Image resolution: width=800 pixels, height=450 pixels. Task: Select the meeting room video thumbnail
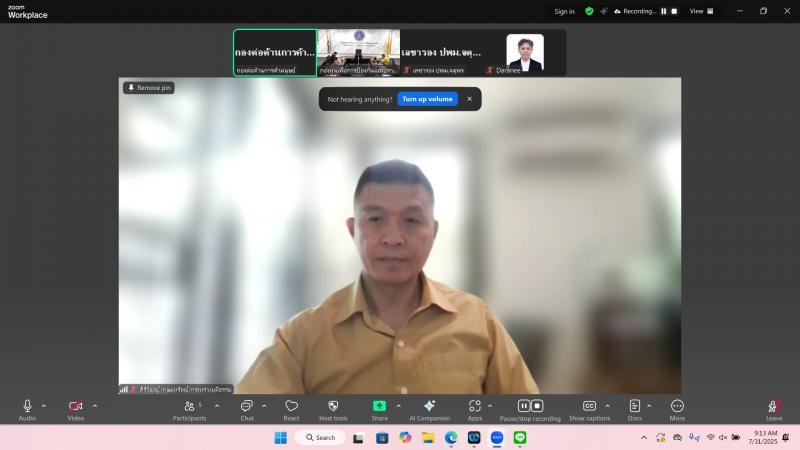pos(359,53)
